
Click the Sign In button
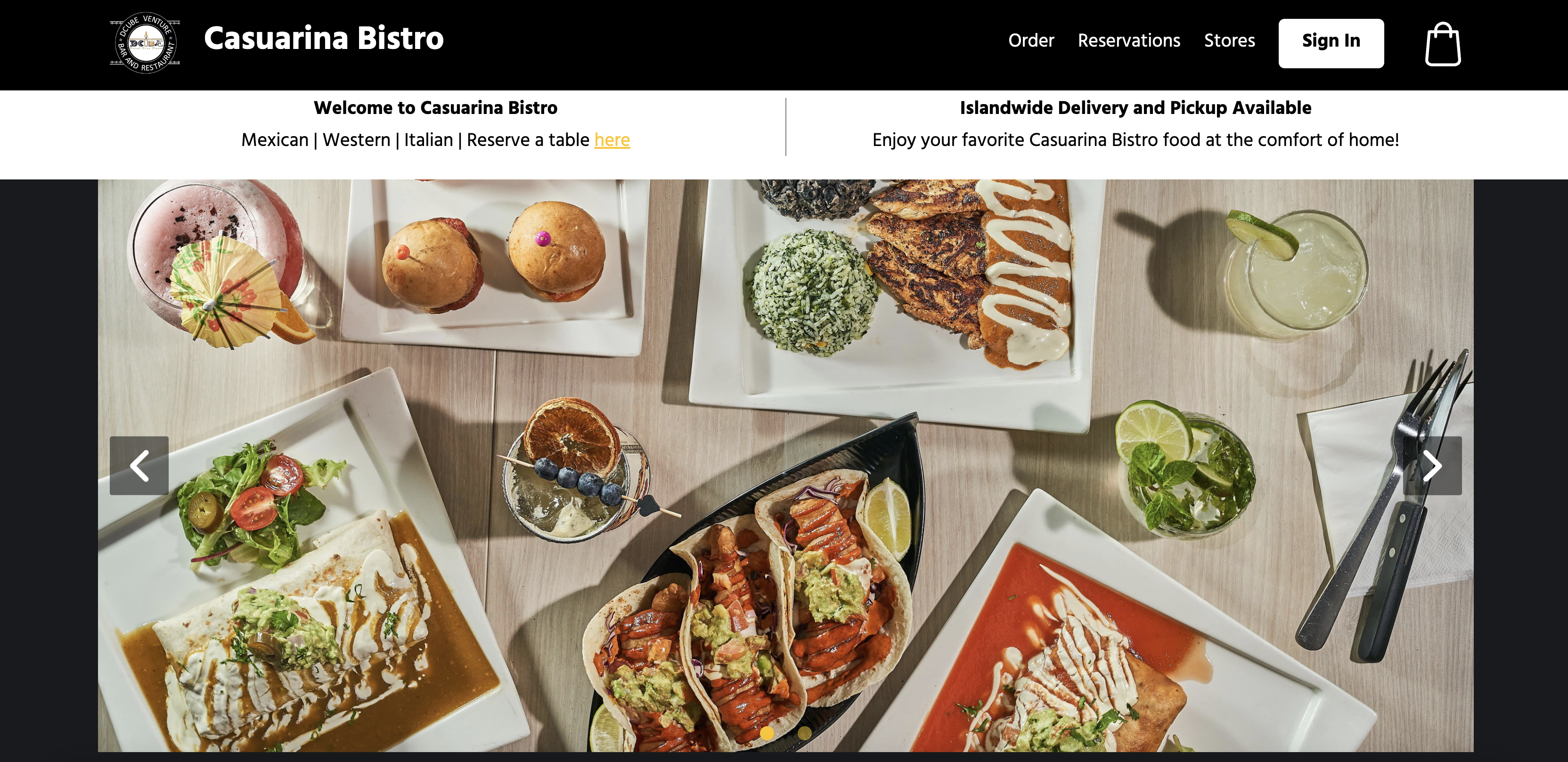(x=1331, y=43)
